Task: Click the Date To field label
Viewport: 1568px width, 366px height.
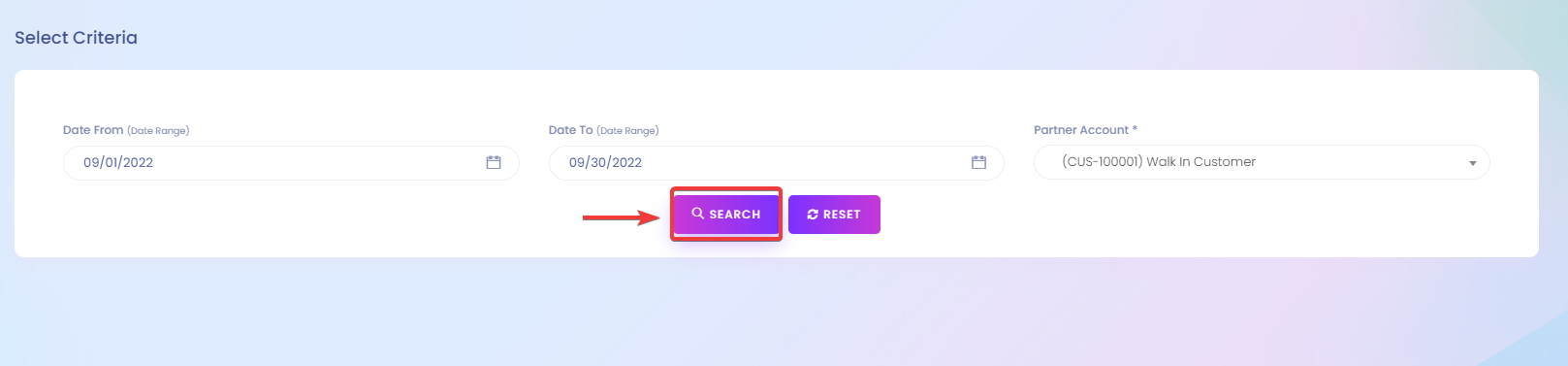Action: [571, 130]
